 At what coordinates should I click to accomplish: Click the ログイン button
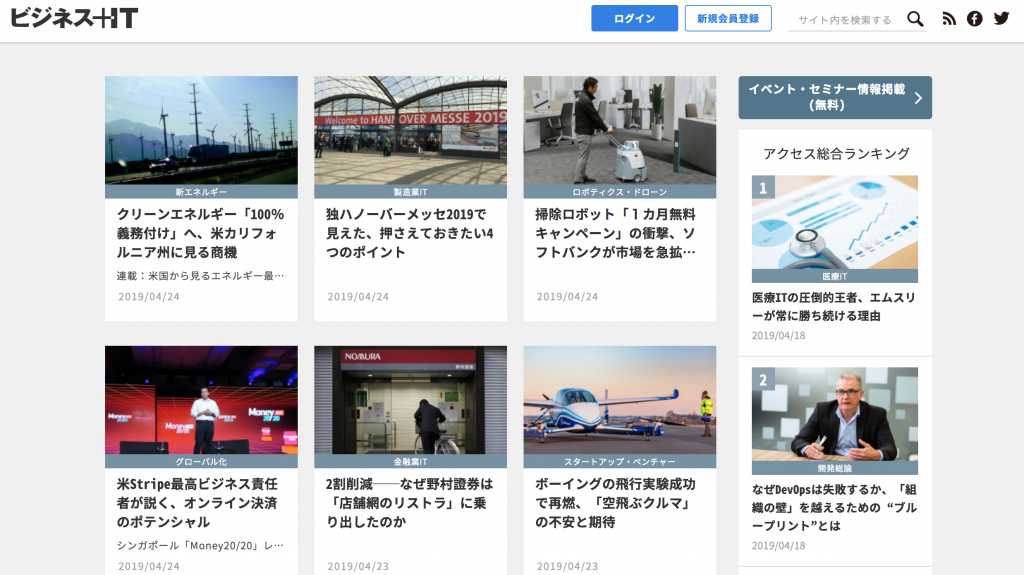pyautogui.click(x=634, y=18)
